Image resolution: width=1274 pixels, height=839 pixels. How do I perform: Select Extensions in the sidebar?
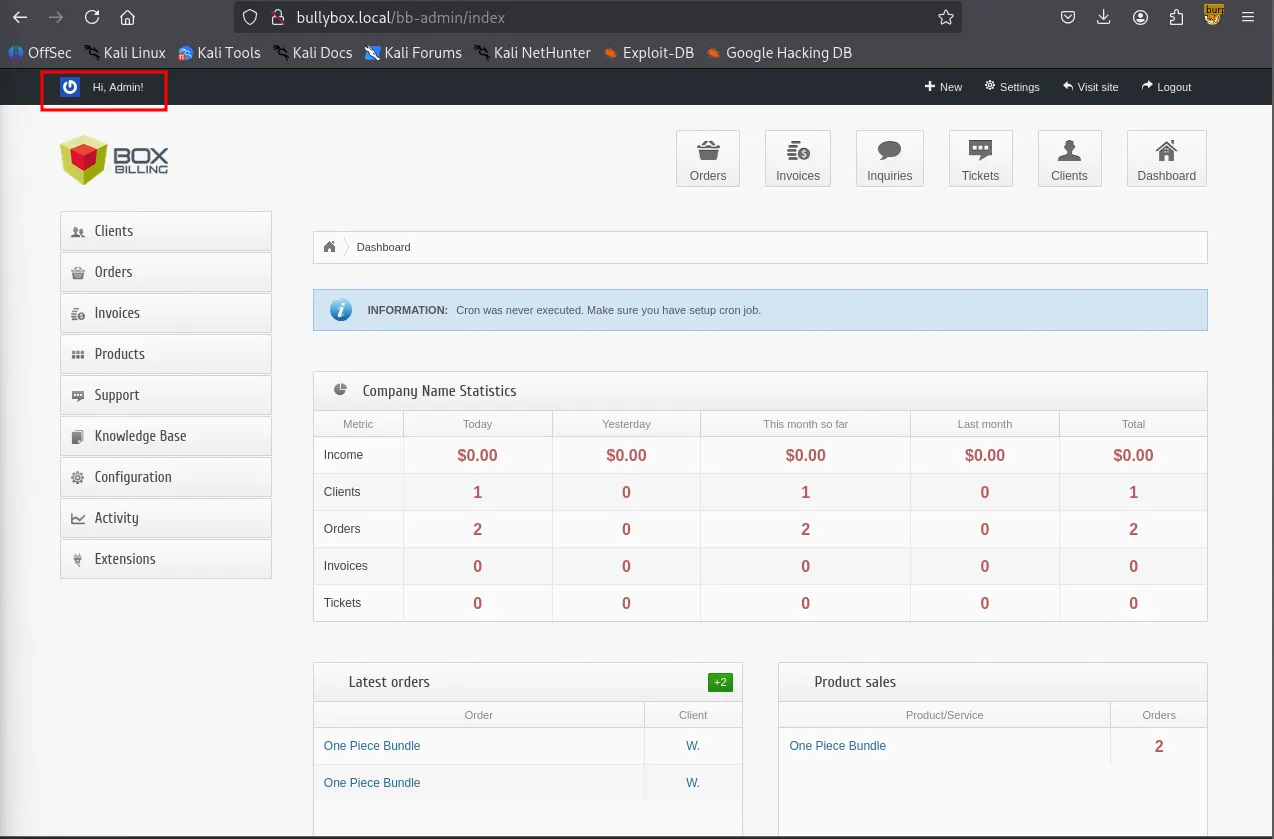coord(166,559)
